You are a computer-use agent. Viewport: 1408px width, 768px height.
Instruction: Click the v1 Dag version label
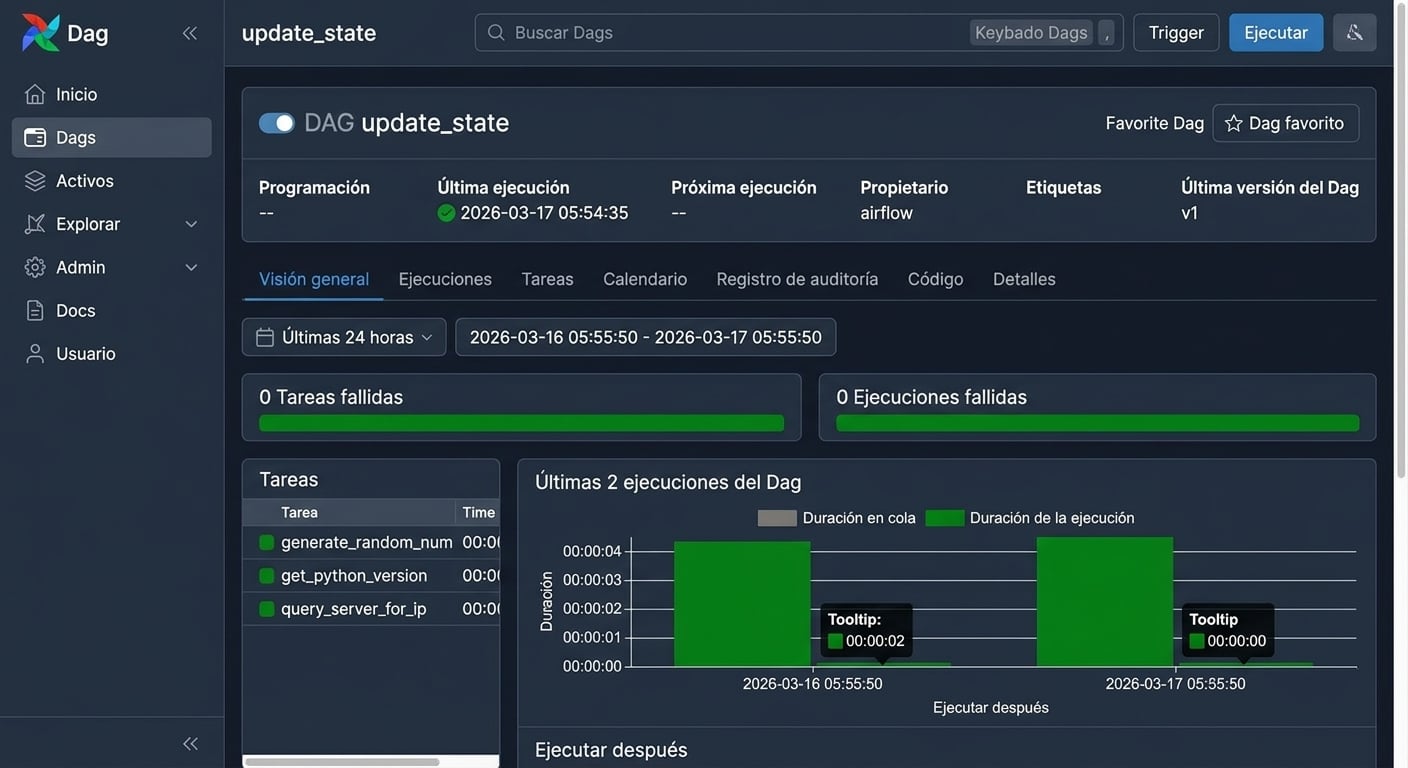click(x=1190, y=213)
